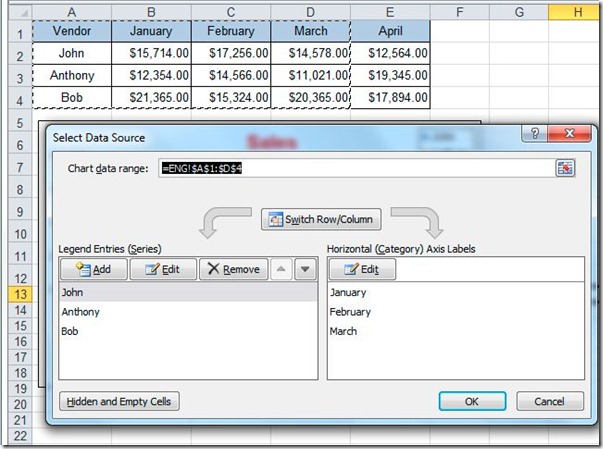Viewport: 603px width, 449px height.
Task: Select the Anthony series in legend entries
Action: tap(188, 312)
